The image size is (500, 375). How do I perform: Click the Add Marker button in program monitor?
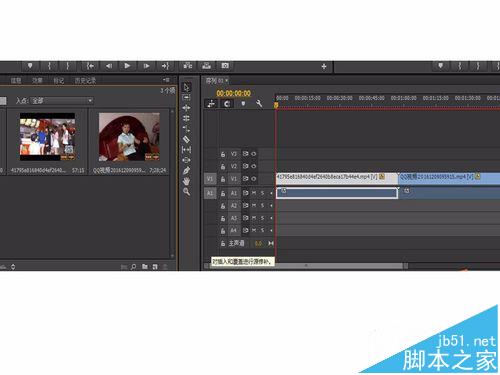click(x=30, y=66)
